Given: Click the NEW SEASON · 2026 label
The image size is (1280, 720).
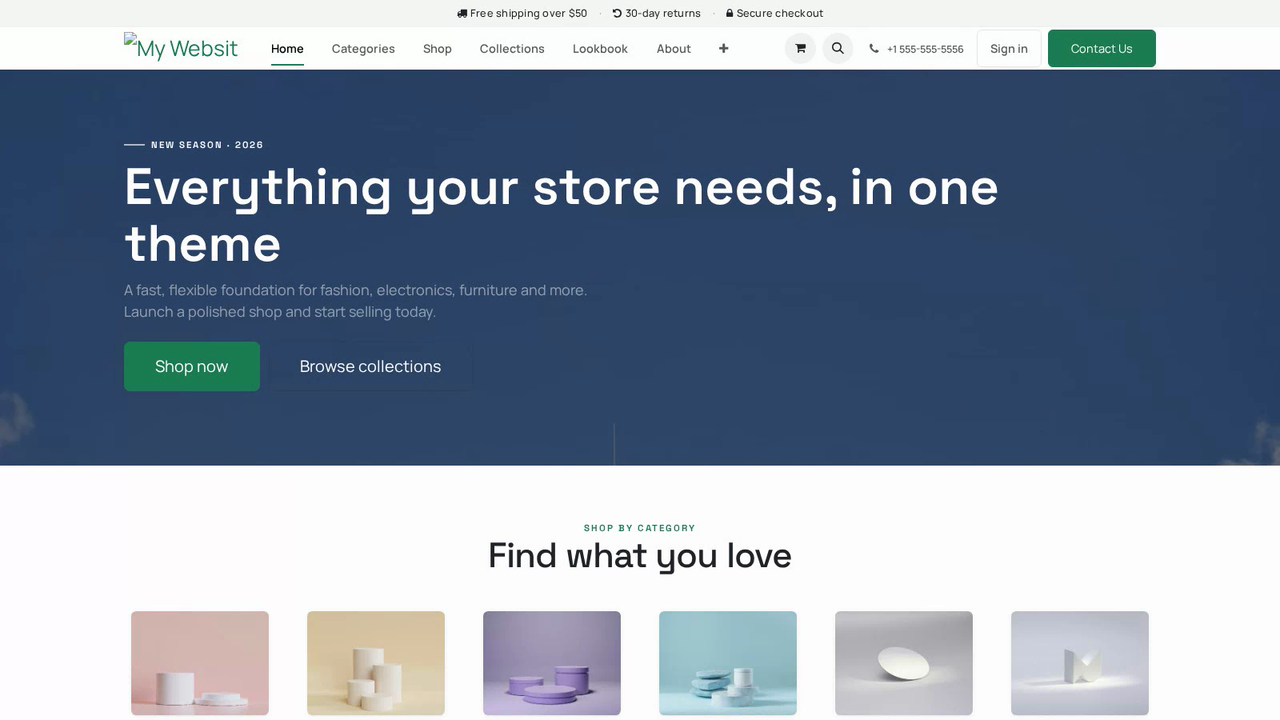Looking at the screenshot, I should pyautogui.click(x=207, y=145).
